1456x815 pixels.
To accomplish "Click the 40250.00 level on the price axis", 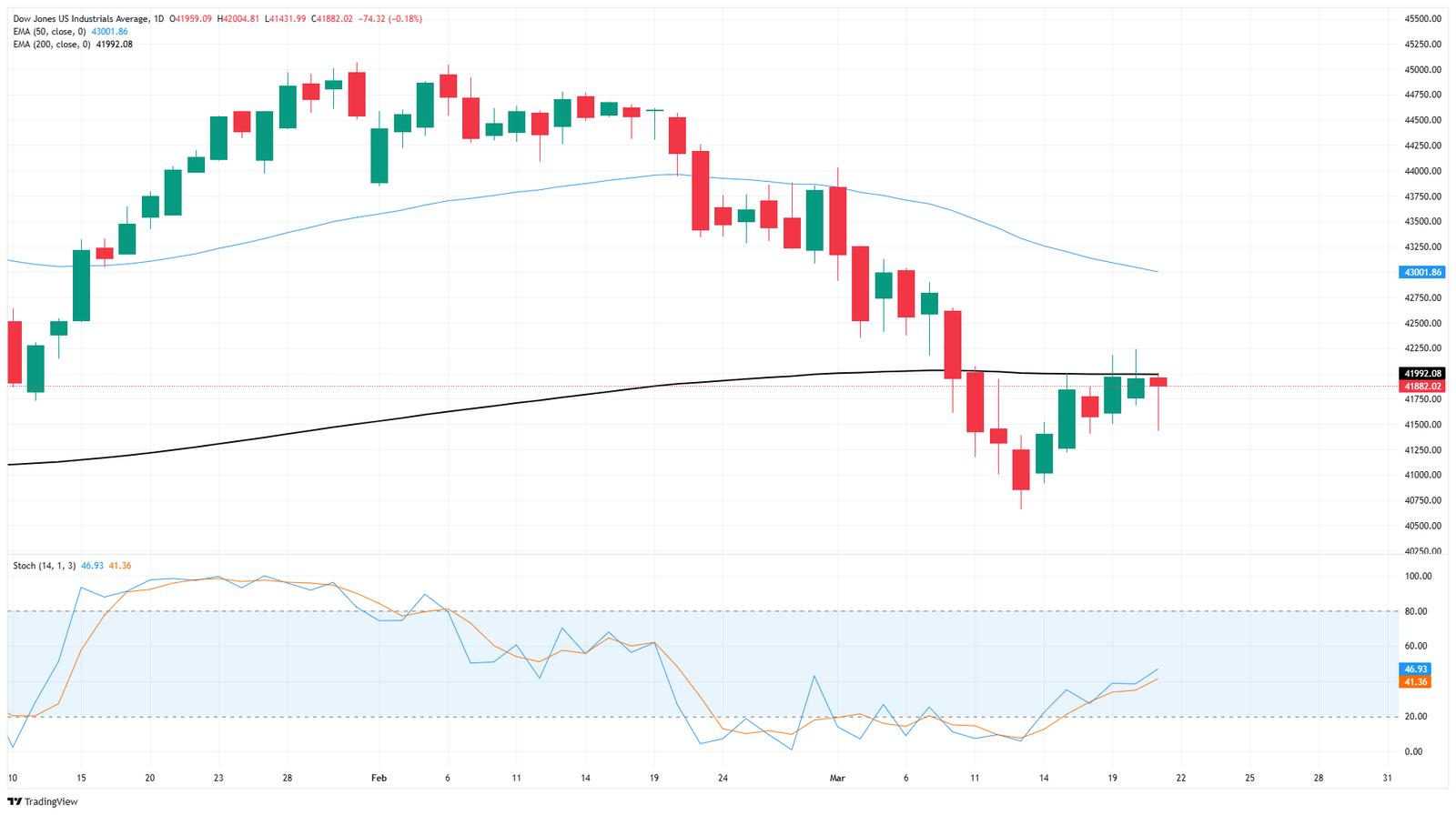I will [1422, 550].
